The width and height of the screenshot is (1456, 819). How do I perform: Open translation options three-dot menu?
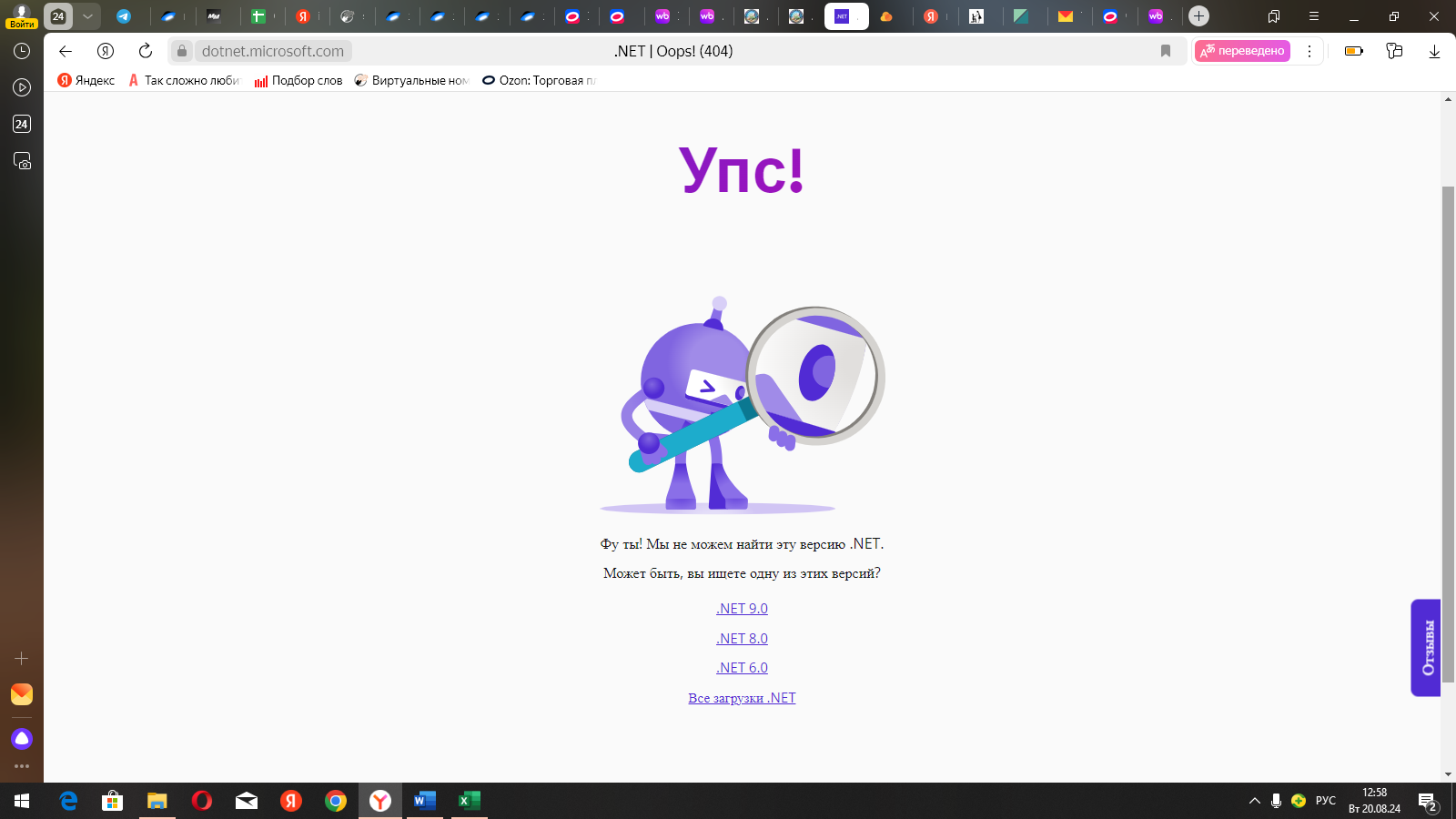coord(1309,51)
